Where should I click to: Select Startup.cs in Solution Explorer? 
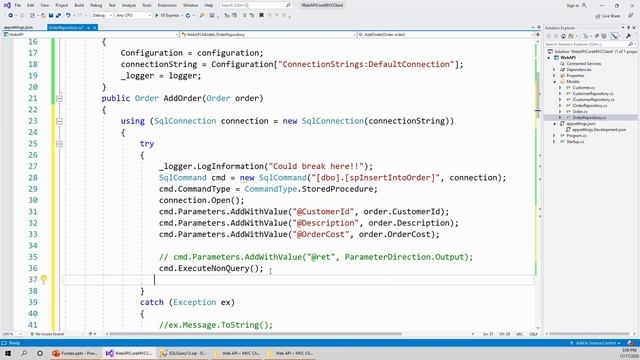(x=575, y=142)
